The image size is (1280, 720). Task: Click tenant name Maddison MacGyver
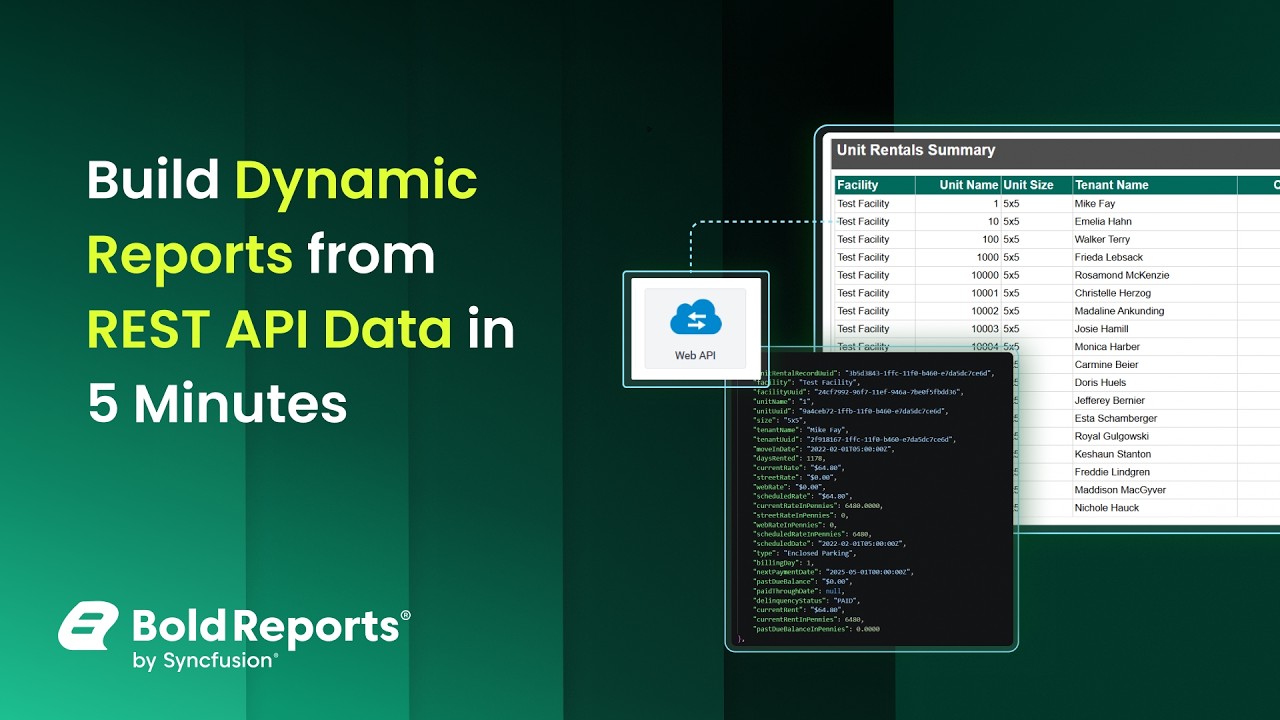[1120, 490]
